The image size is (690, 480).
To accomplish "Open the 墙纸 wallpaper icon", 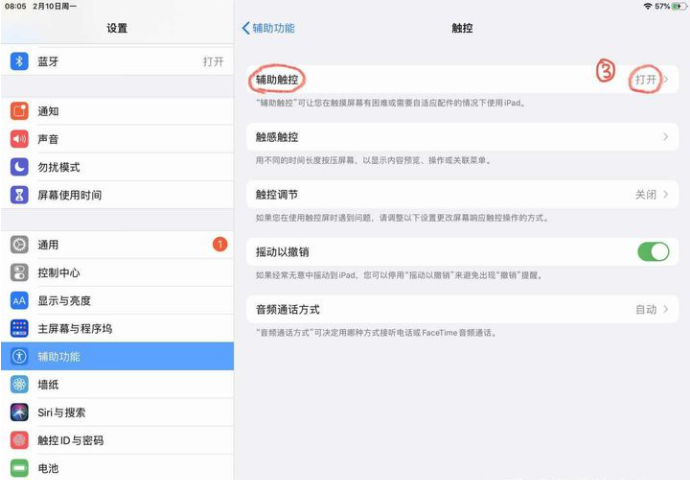I will coord(19,385).
